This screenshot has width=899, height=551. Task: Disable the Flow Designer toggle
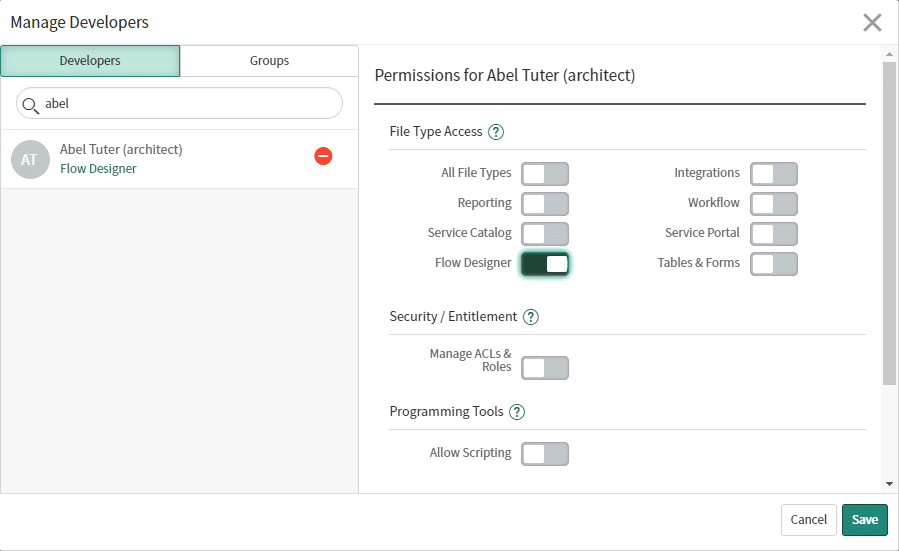545,264
